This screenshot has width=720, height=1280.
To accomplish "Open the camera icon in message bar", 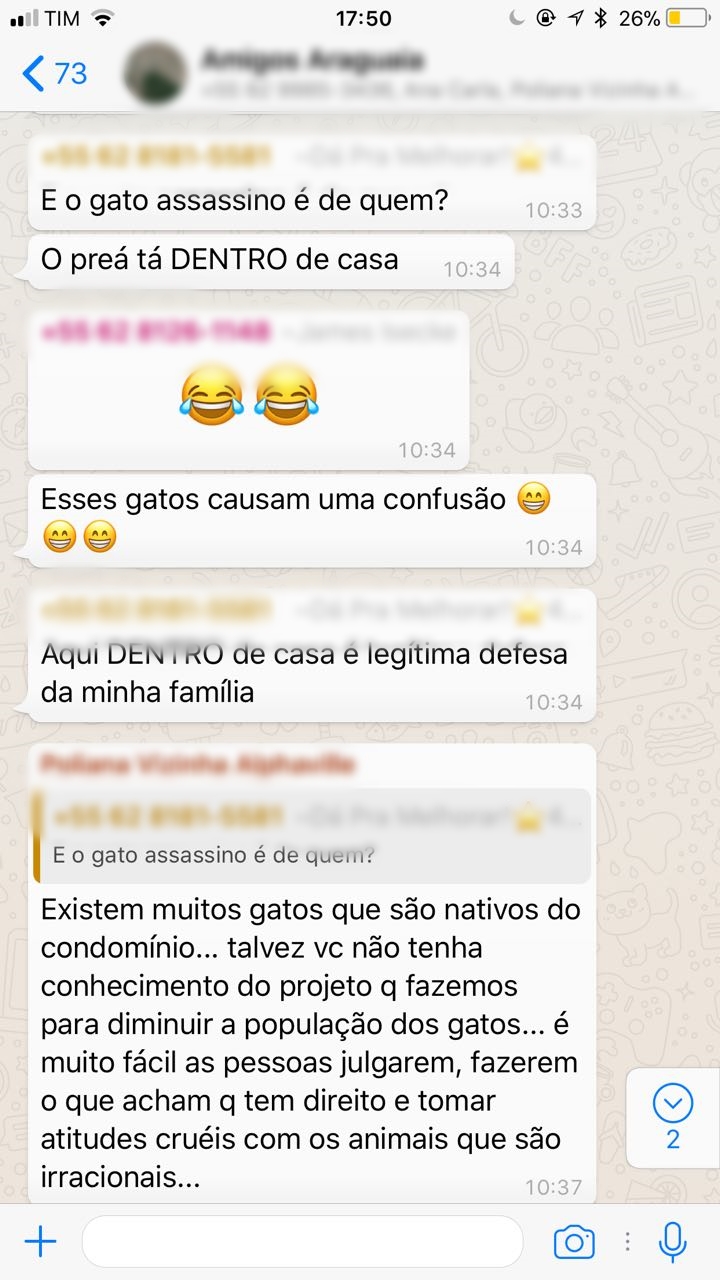I will click(x=574, y=1242).
